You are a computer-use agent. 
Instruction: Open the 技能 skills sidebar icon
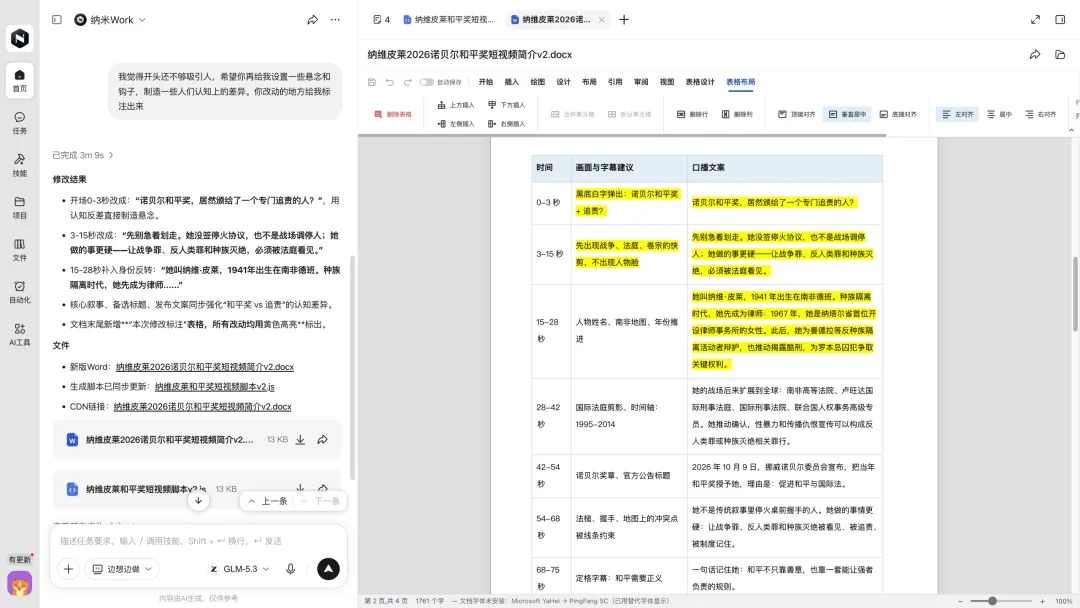tap(20, 165)
